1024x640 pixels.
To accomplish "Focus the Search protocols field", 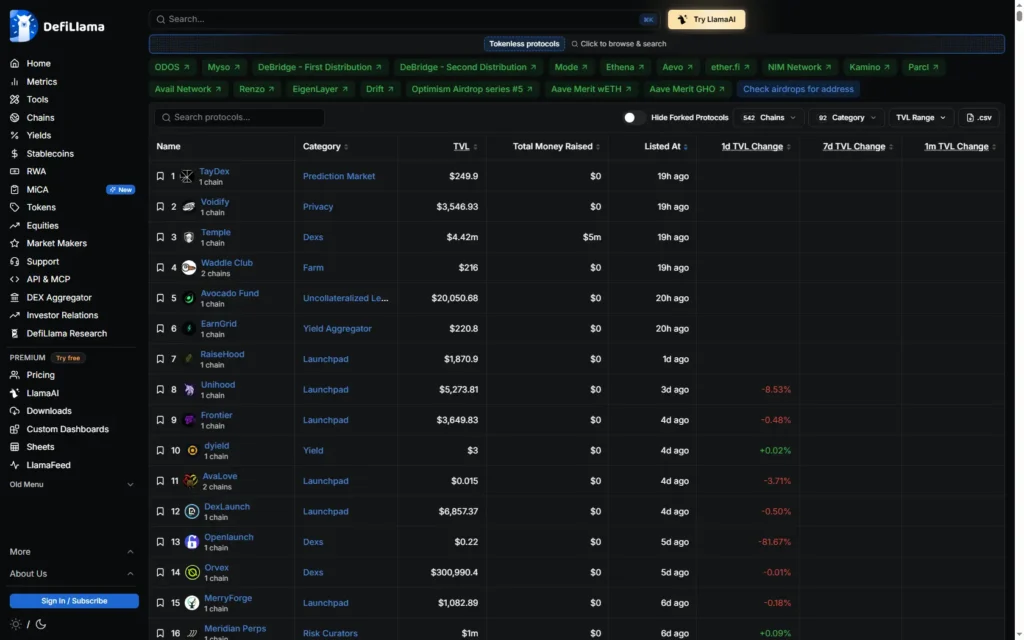I will click(239, 118).
